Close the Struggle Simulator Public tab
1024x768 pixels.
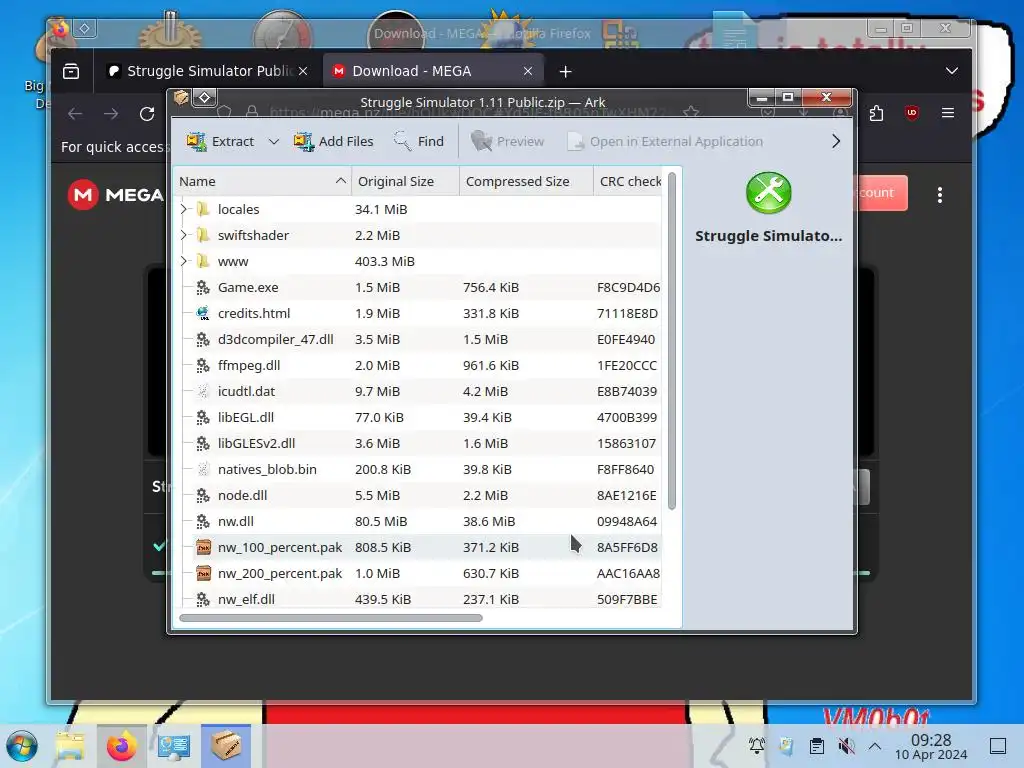pos(303,71)
